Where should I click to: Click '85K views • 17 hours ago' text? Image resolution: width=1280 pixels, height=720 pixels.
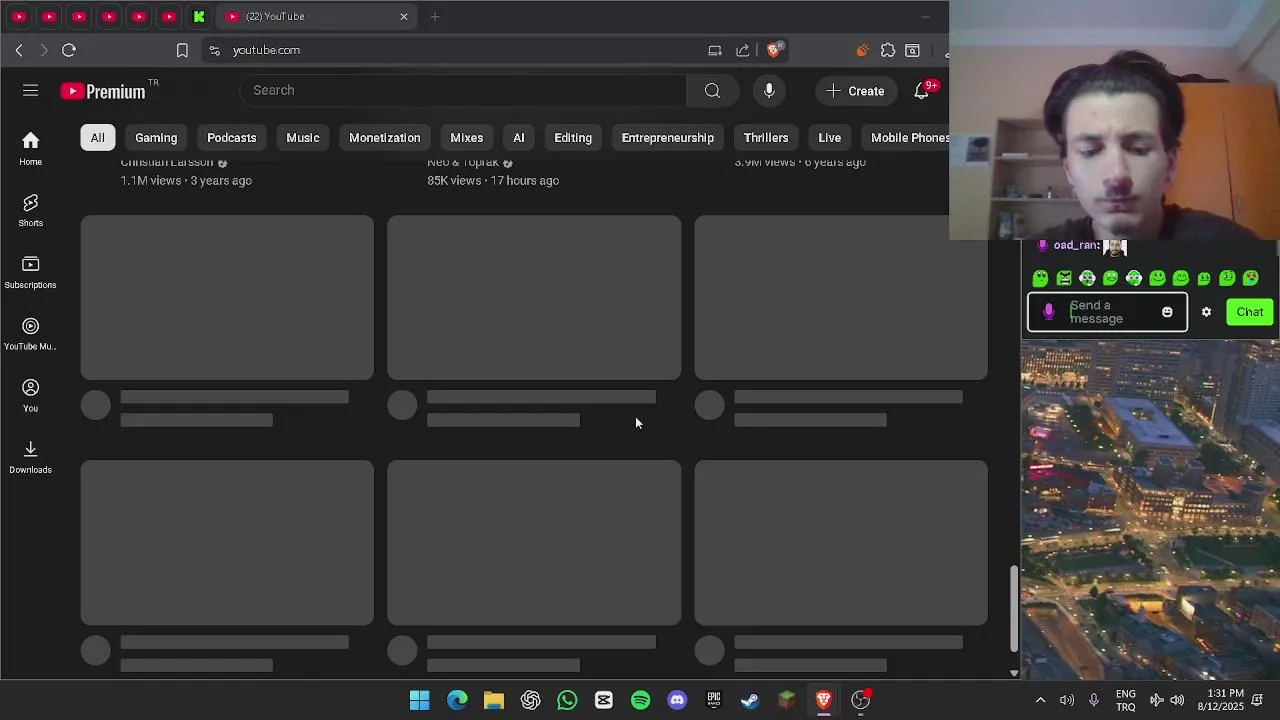click(493, 180)
